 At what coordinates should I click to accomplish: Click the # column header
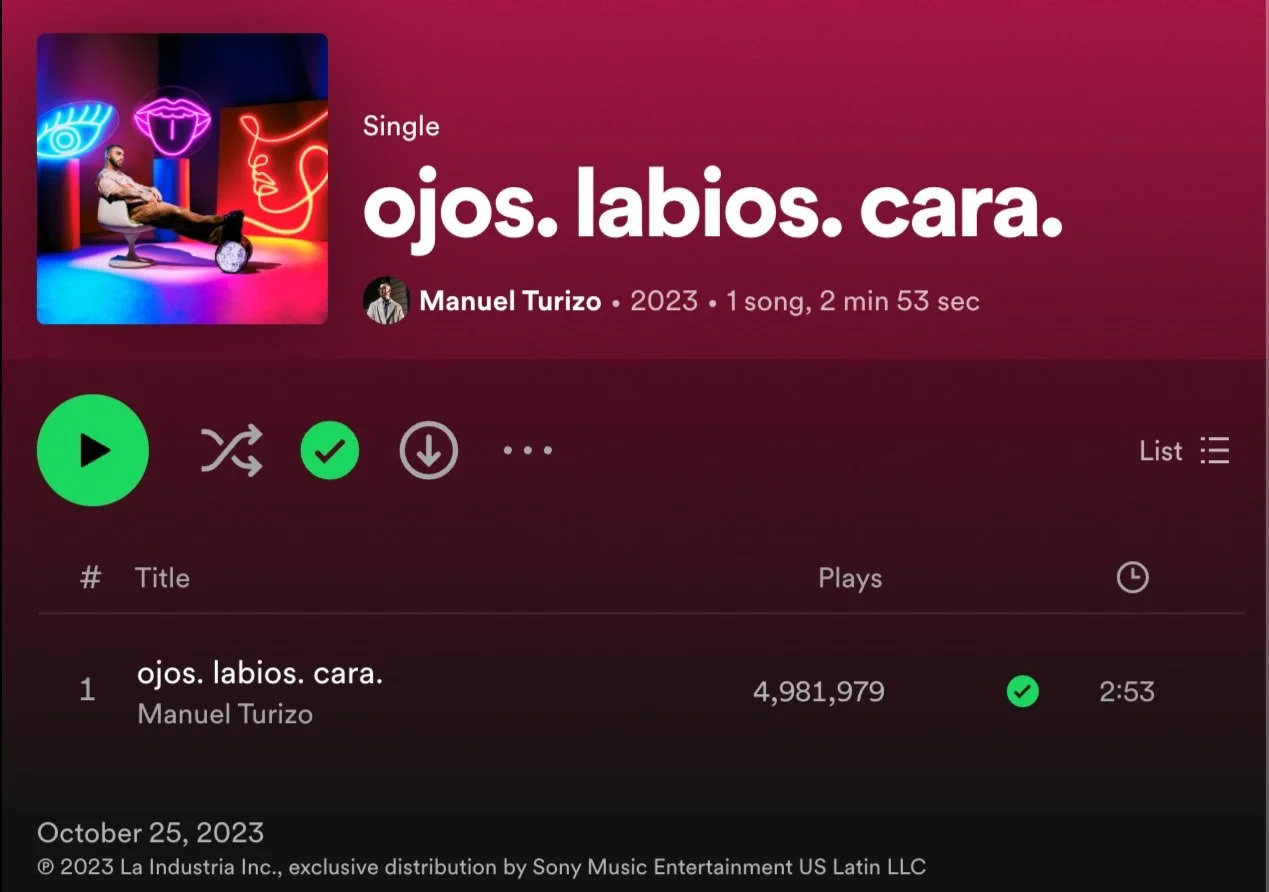90,578
